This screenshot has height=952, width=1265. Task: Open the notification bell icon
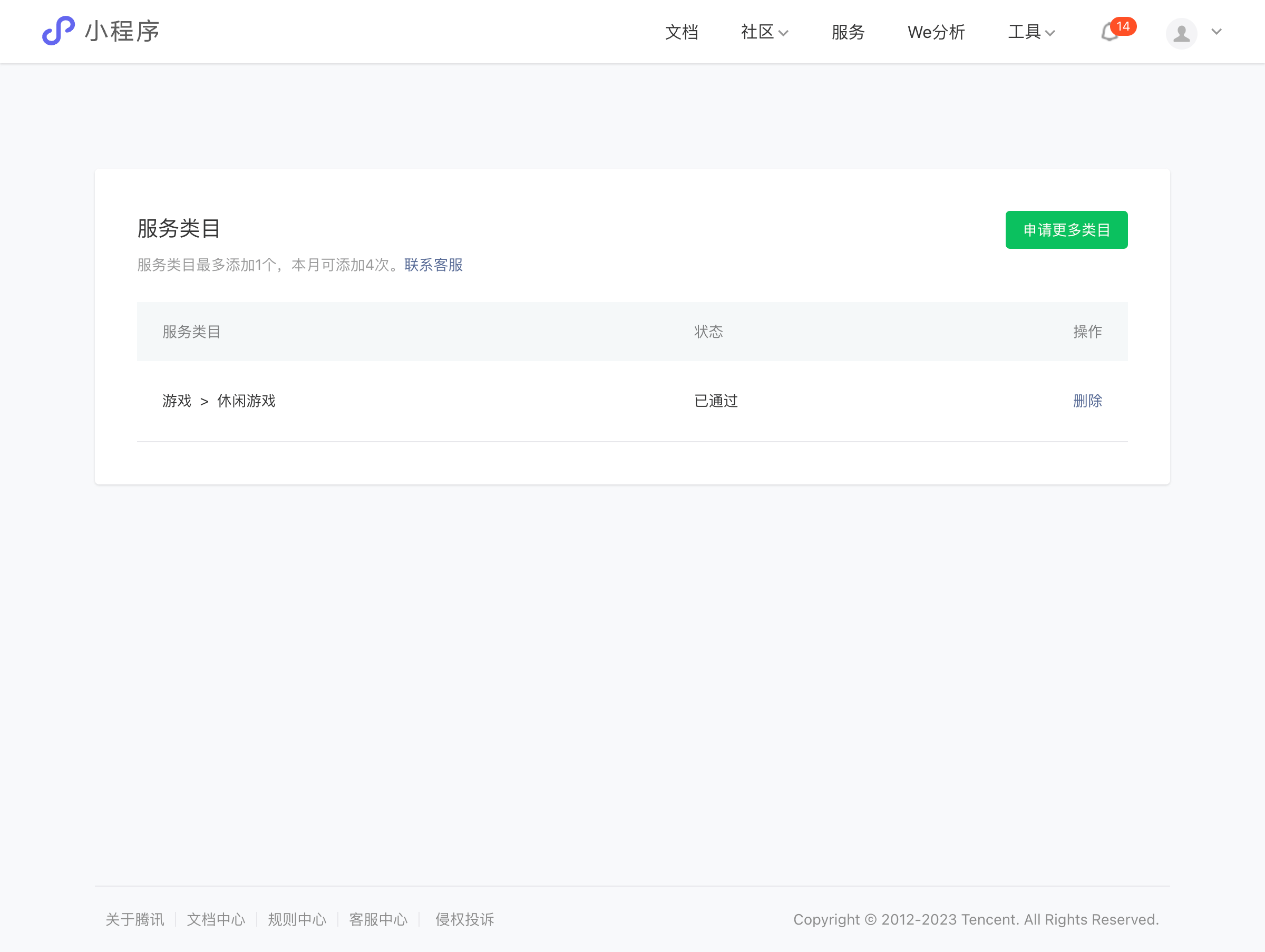1108,33
